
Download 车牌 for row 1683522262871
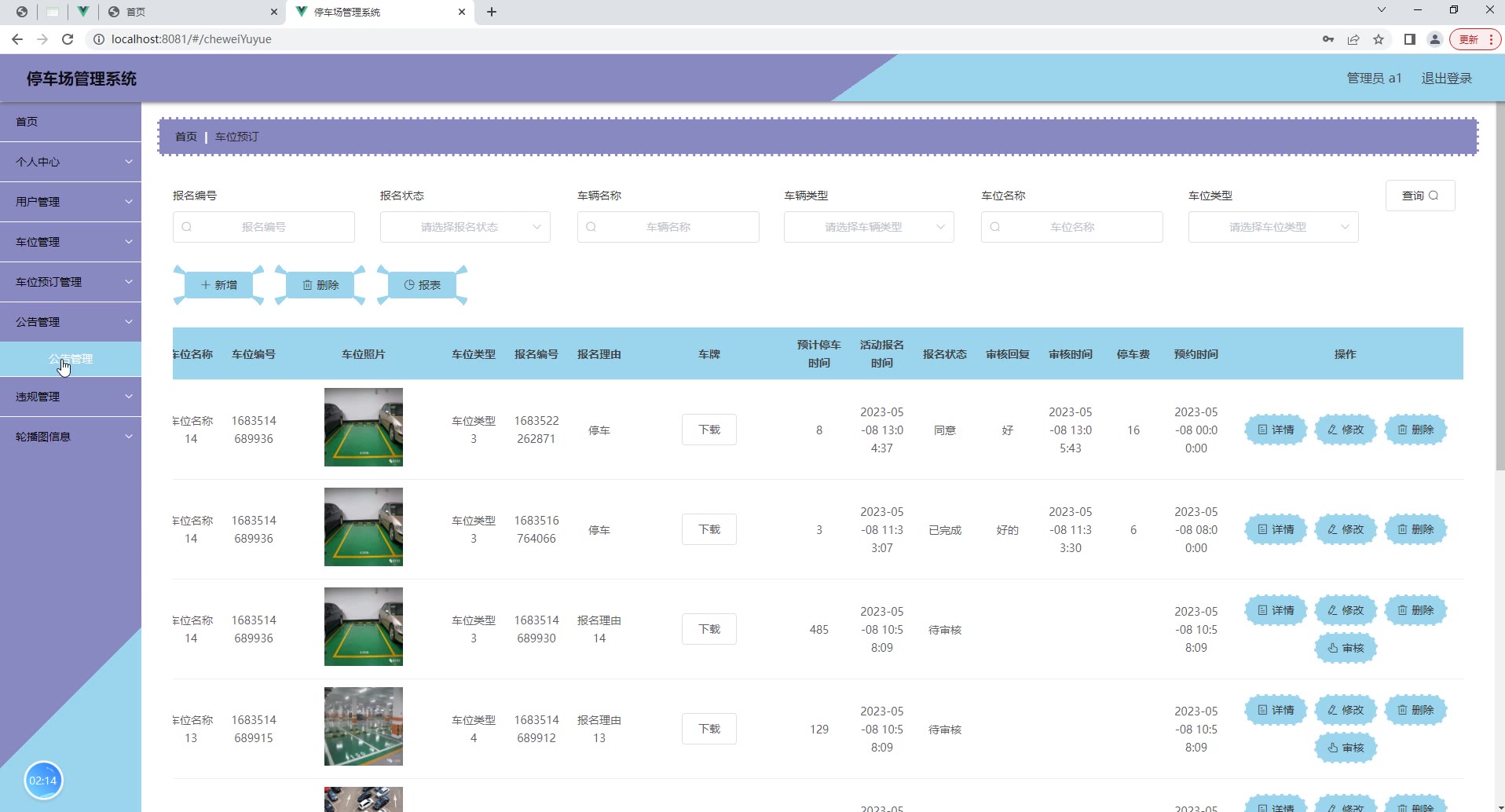coord(709,430)
